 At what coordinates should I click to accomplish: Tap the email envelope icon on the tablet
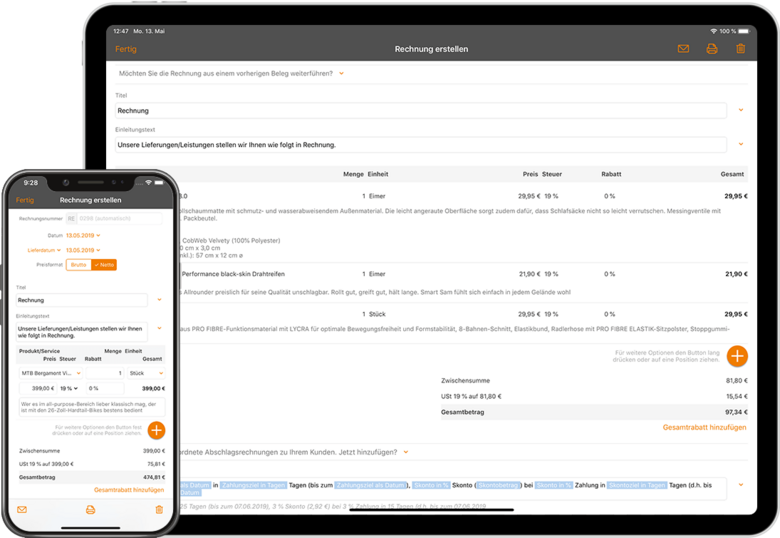click(x=684, y=48)
